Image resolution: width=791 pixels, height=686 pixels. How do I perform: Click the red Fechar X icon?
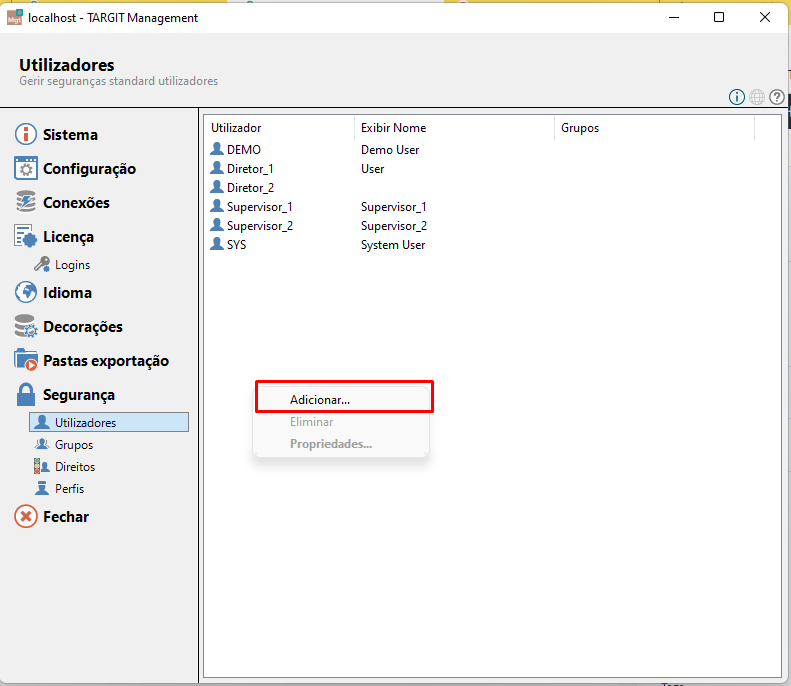click(x=25, y=516)
